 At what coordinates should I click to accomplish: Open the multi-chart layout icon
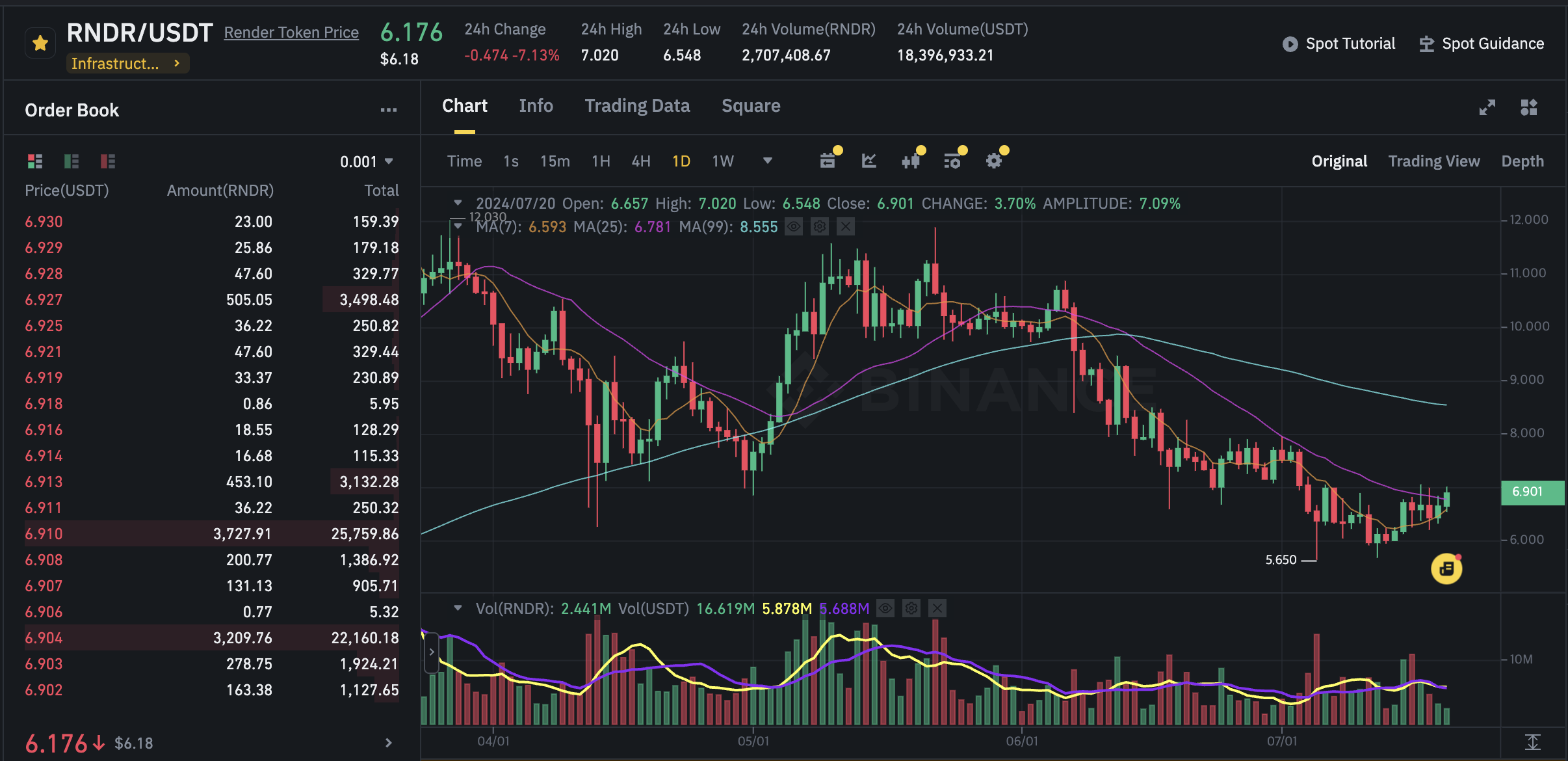click(x=1528, y=107)
